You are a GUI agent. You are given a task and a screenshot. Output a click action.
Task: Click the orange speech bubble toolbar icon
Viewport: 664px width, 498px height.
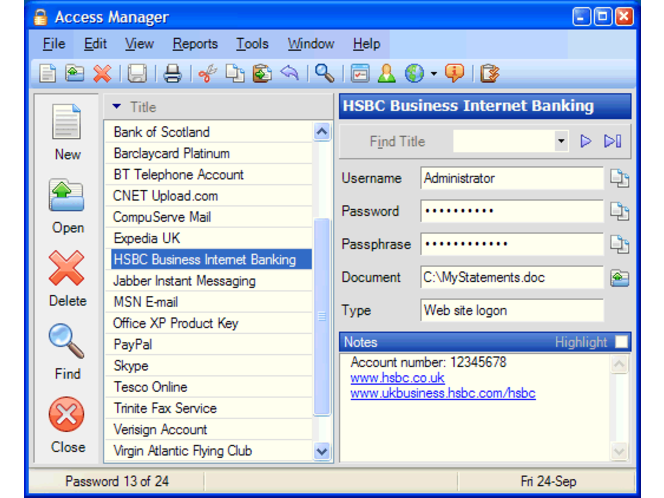tap(454, 73)
